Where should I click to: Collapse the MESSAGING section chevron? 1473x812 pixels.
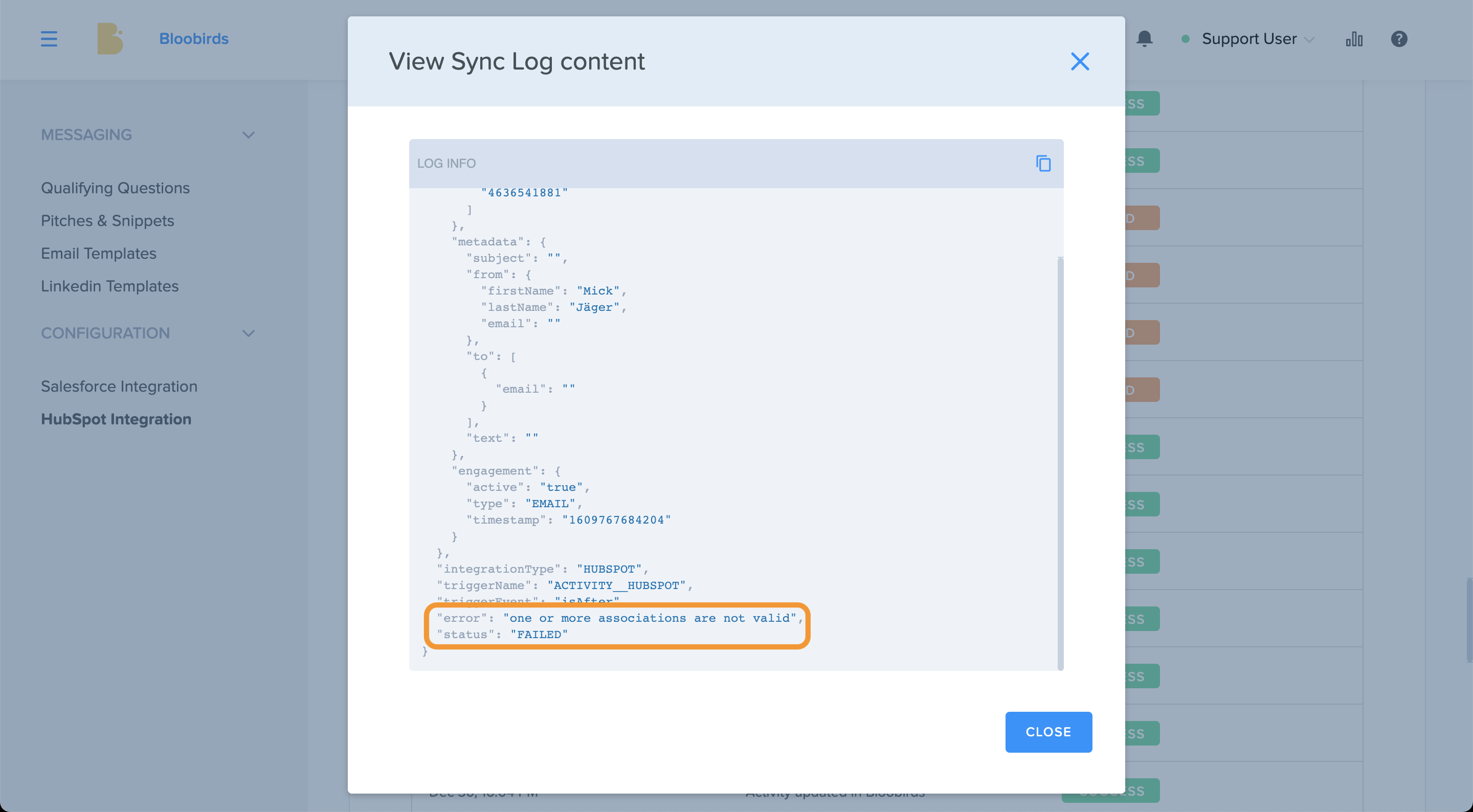click(248, 135)
